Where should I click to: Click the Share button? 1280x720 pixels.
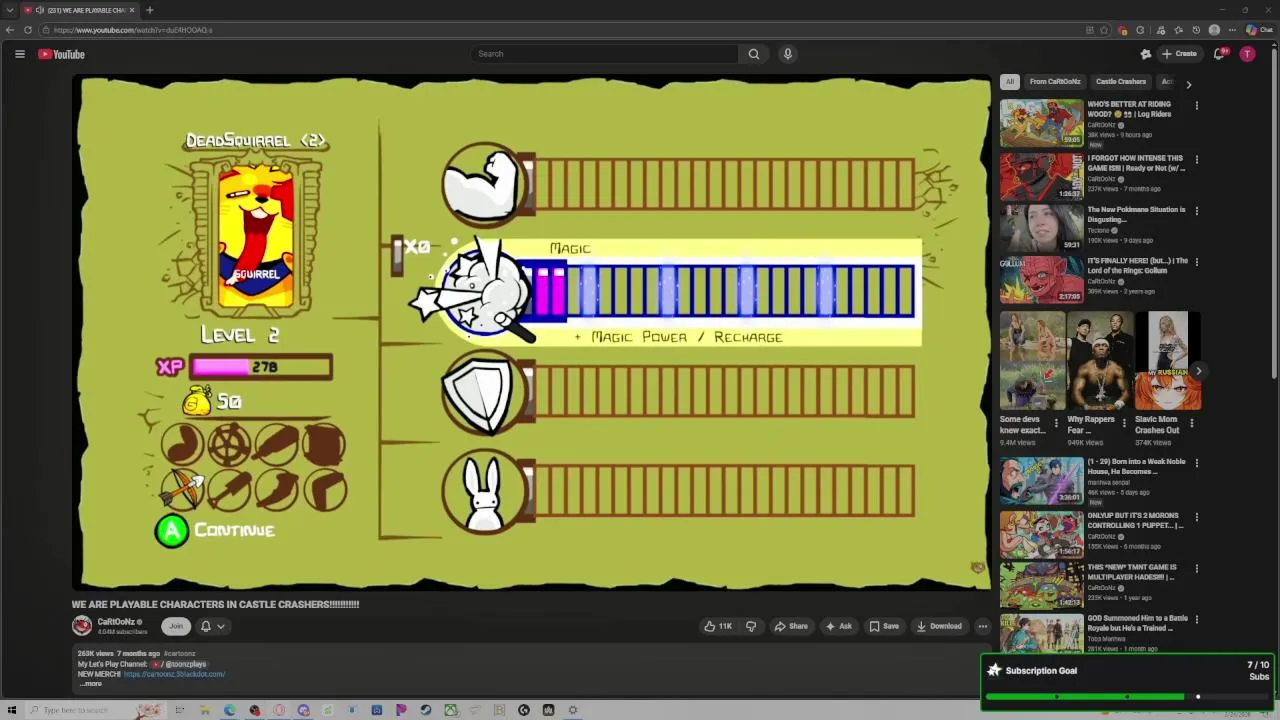[791, 626]
